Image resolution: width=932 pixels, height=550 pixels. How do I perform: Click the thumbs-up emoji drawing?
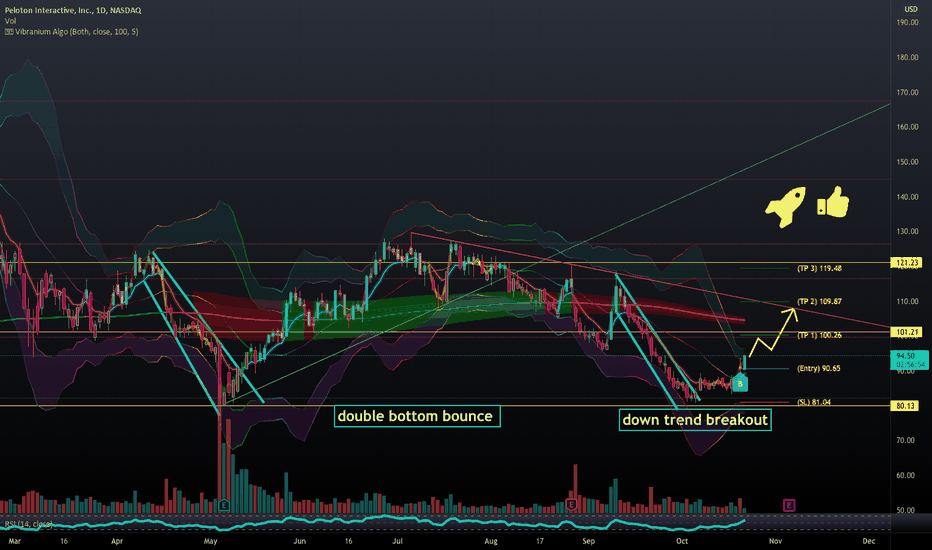click(833, 202)
